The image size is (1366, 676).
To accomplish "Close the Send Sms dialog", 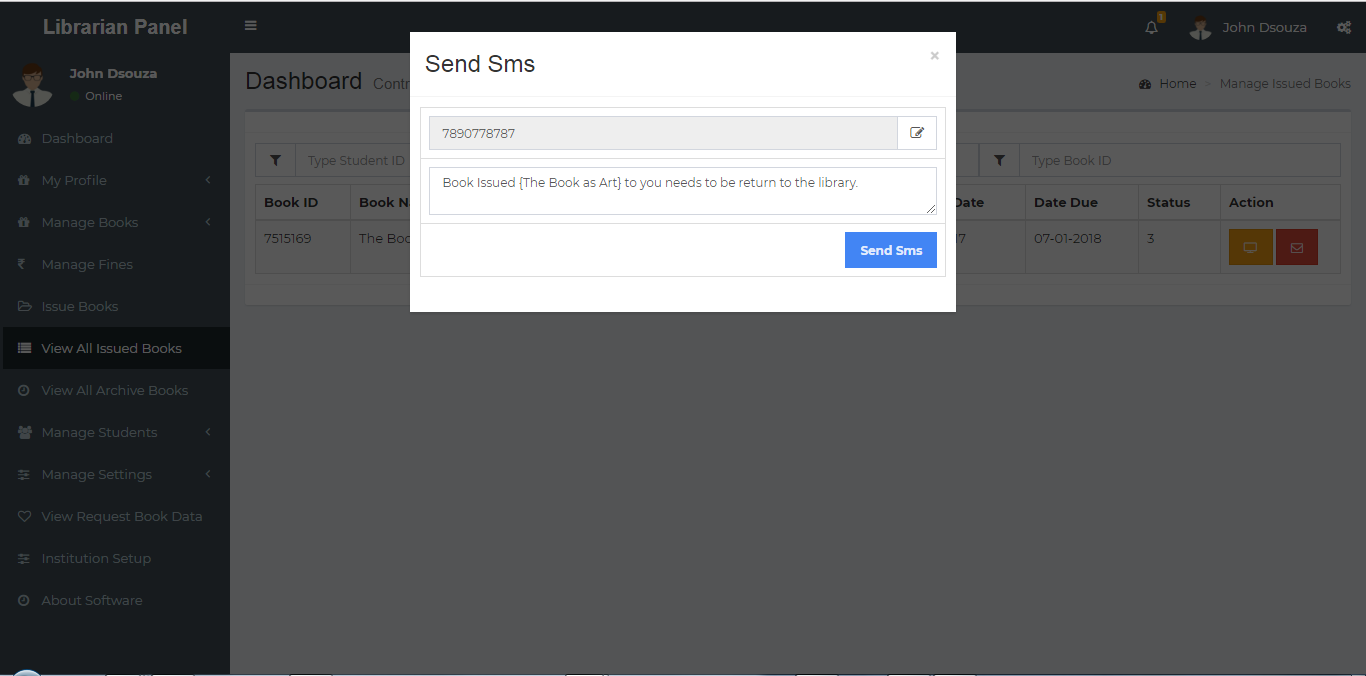I will click(x=934, y=56).
